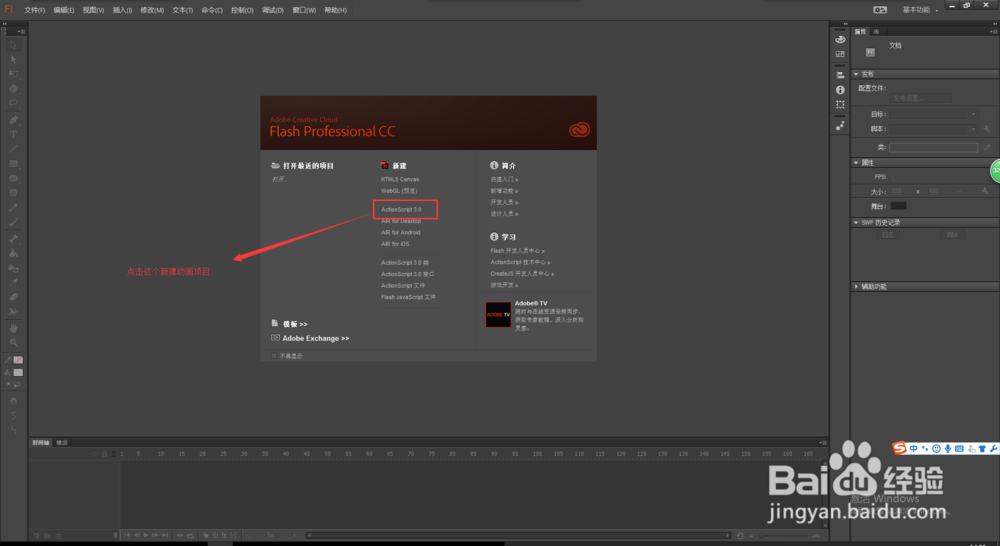Click the timeline show/hide layers eye icon
The width and height of the screenshot is (1000, 546).
tap(95, 454)
